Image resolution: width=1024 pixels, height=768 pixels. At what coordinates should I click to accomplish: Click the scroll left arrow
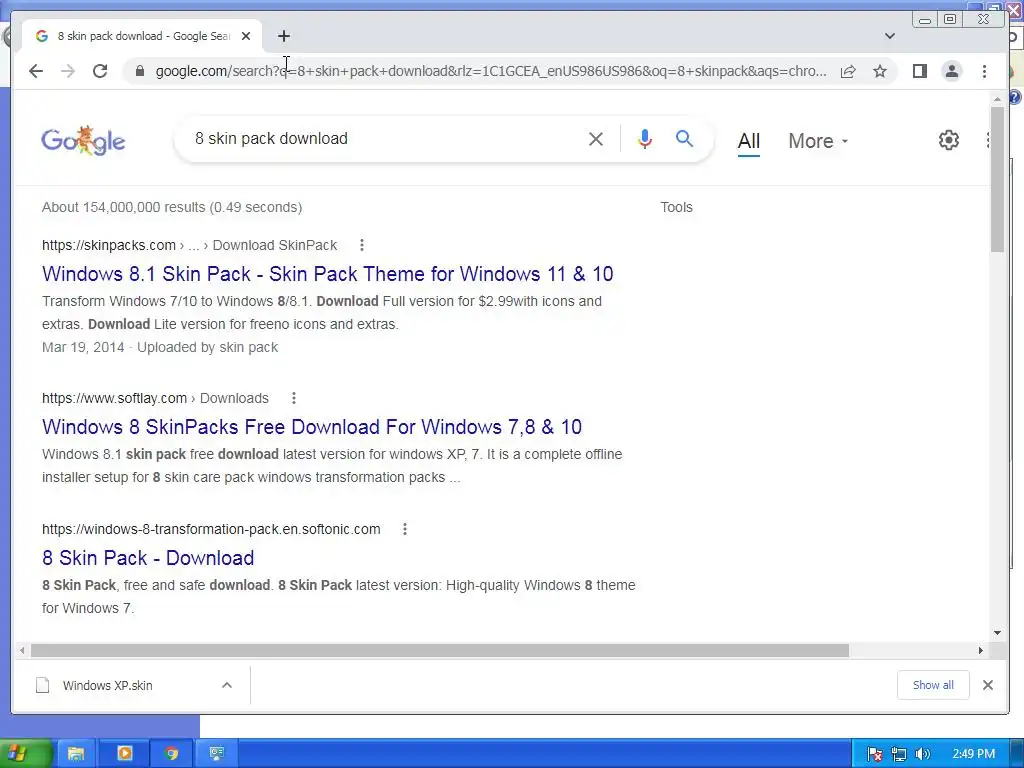22,650
